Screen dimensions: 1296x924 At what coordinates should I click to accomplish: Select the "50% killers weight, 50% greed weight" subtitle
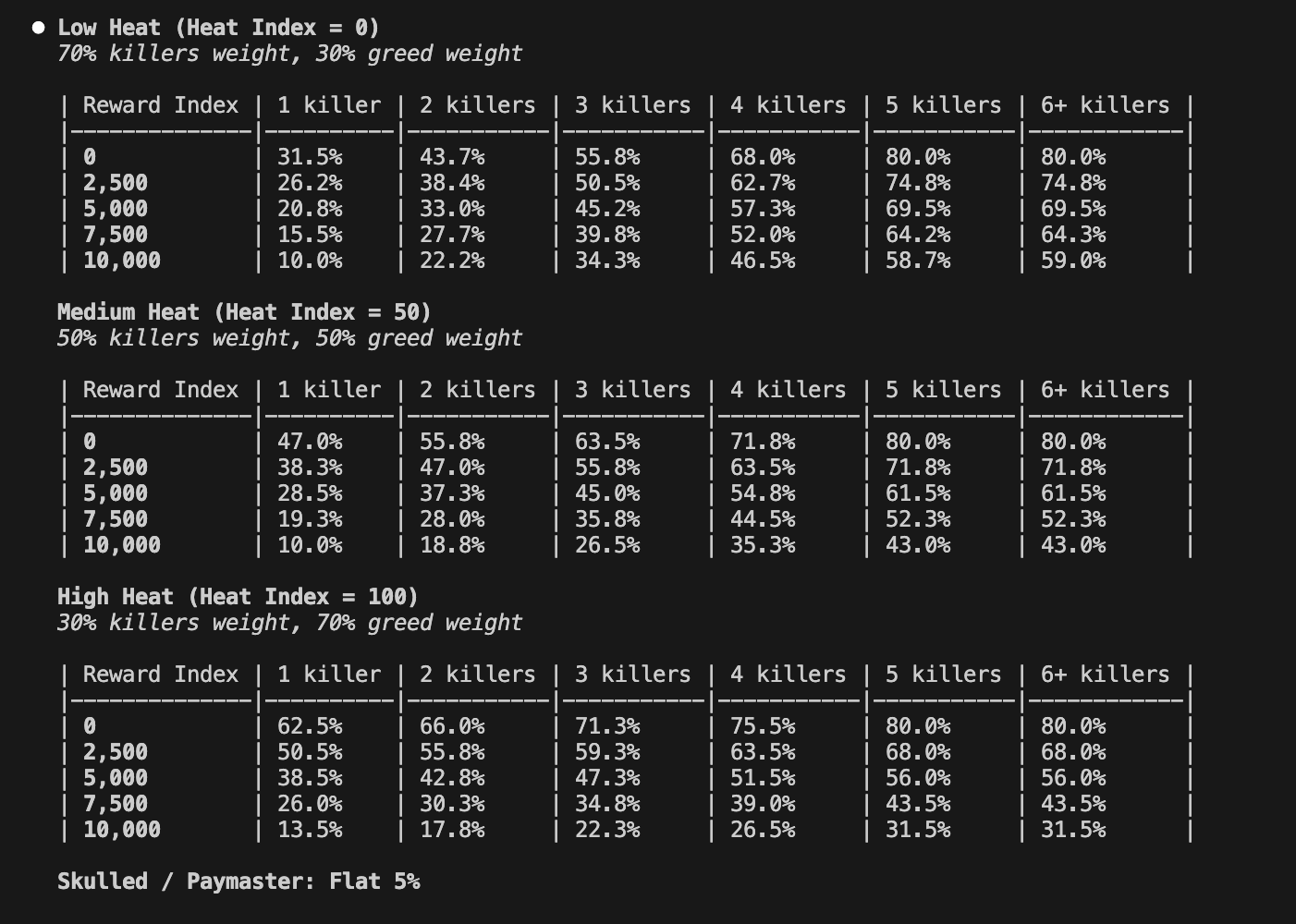pos(289,338)
